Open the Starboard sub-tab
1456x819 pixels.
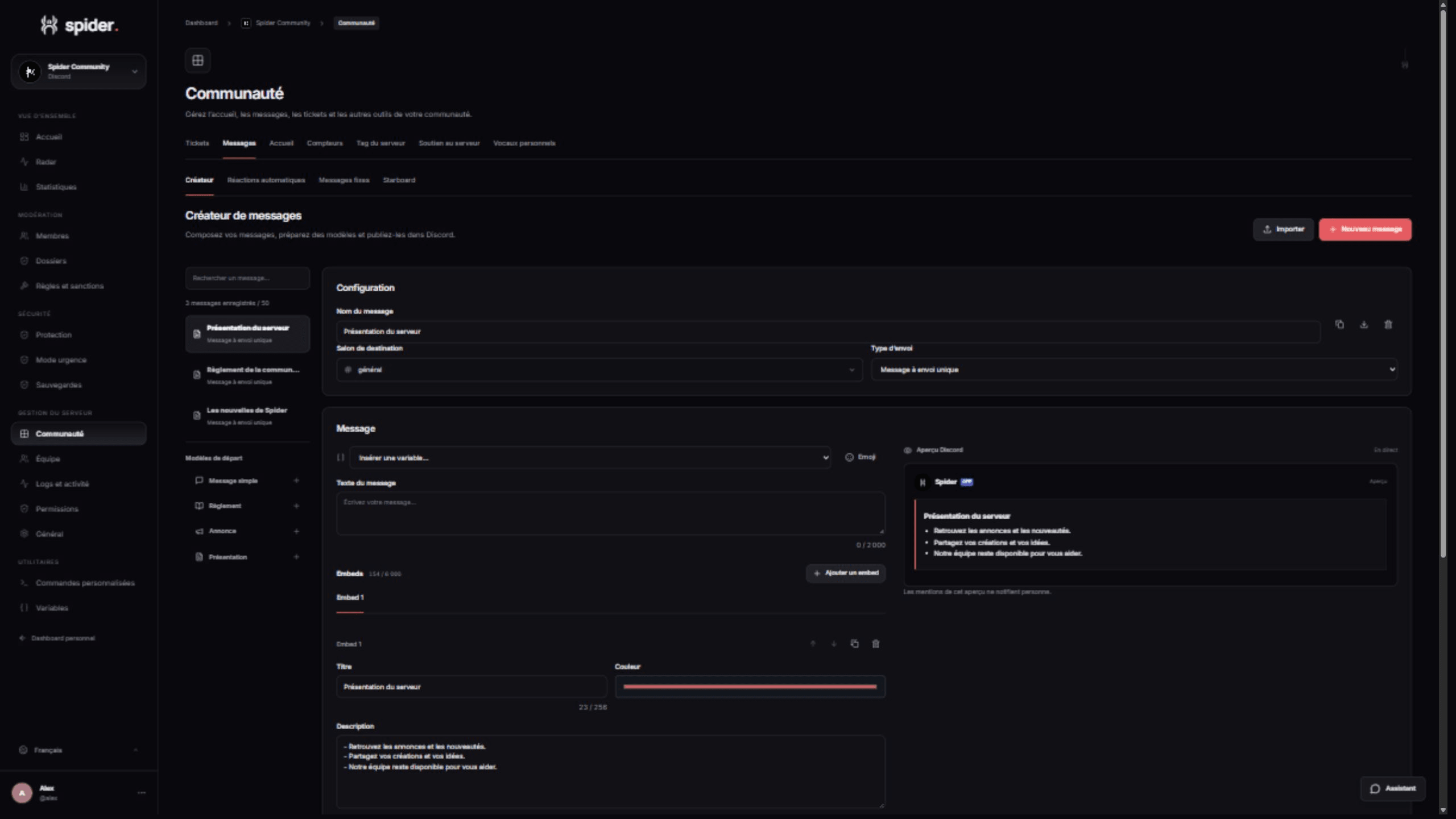[x=399, y=180]
